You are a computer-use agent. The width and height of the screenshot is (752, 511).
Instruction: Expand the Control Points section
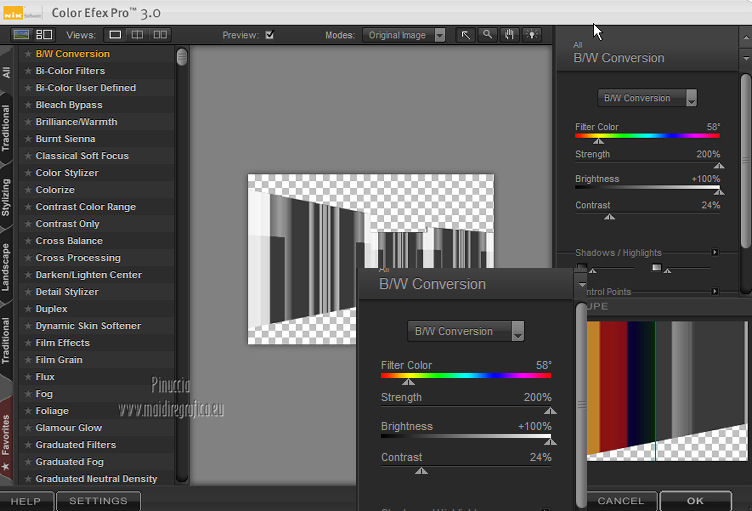click(714, 292)
